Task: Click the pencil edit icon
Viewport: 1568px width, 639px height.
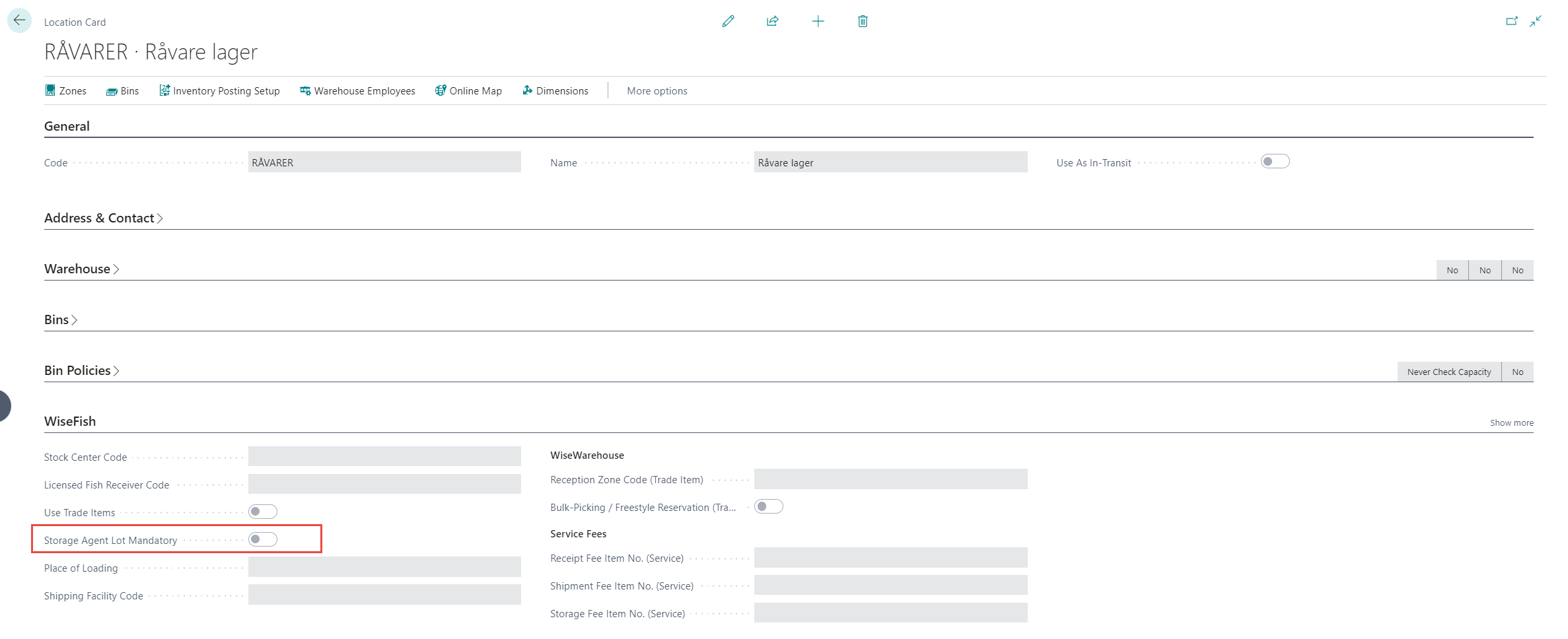Action: [x=728, y=21]
